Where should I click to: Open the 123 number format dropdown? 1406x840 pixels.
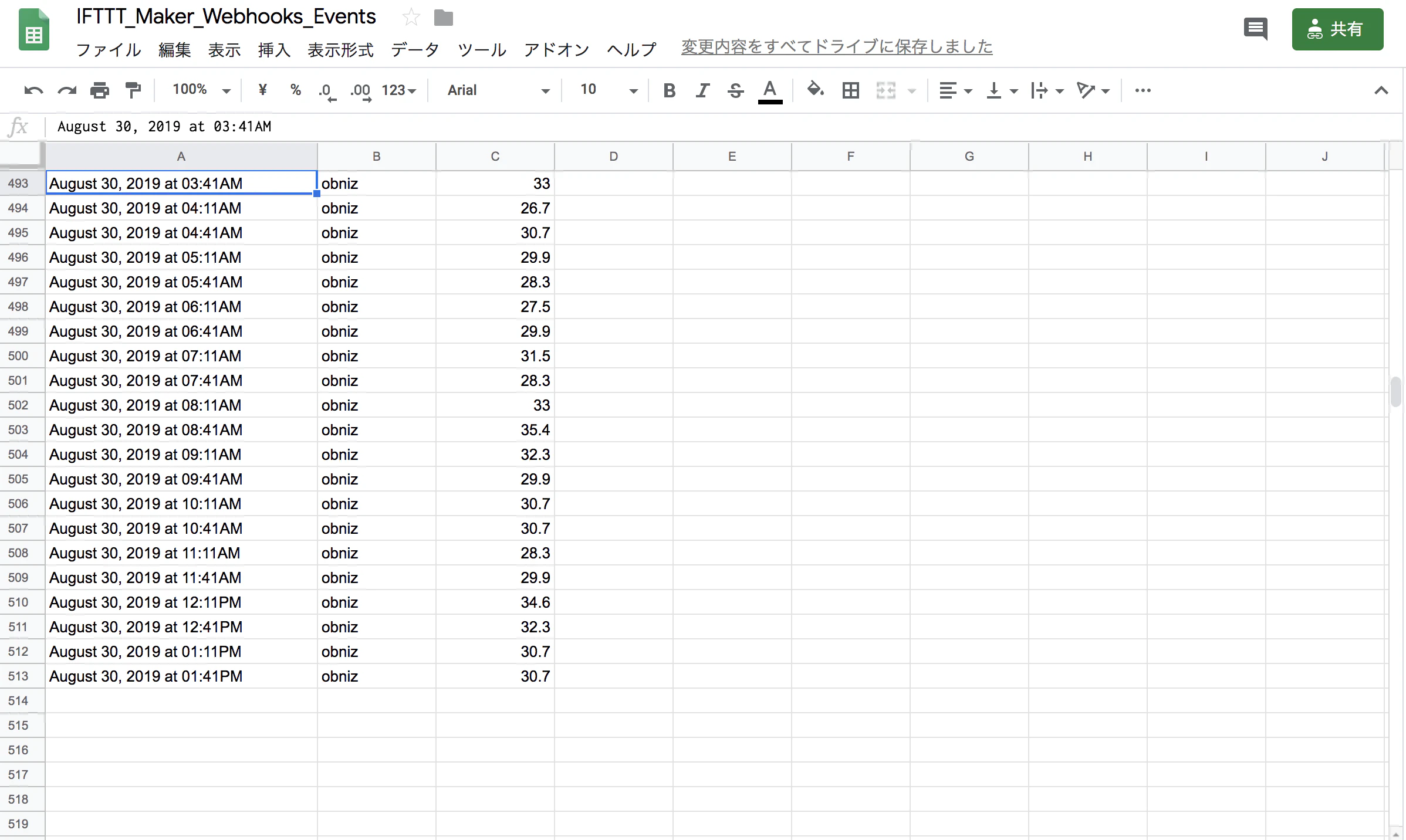pyautogui.click(x=398, y=90)
